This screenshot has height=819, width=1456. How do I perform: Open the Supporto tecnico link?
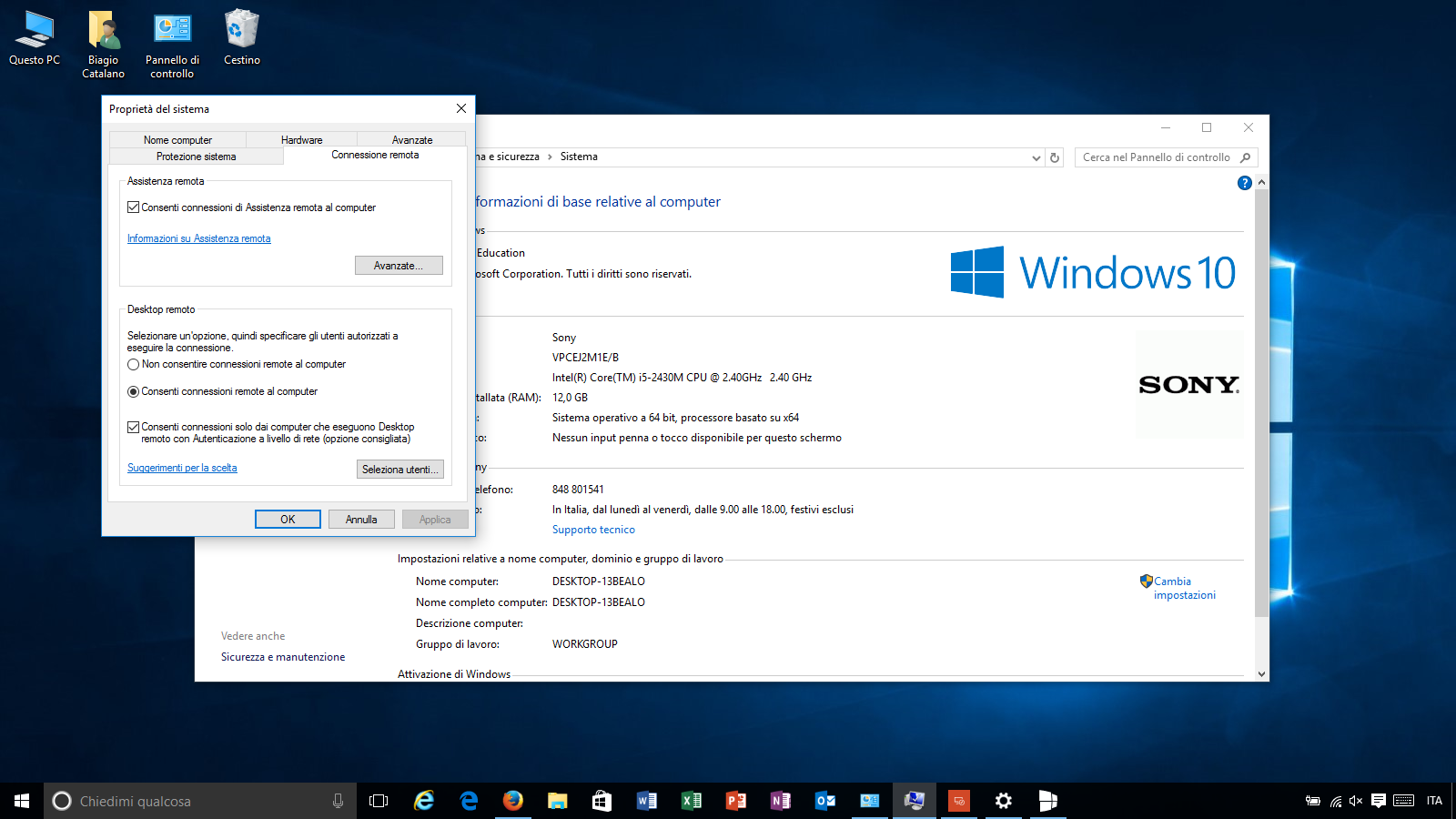tap(593, 530)
